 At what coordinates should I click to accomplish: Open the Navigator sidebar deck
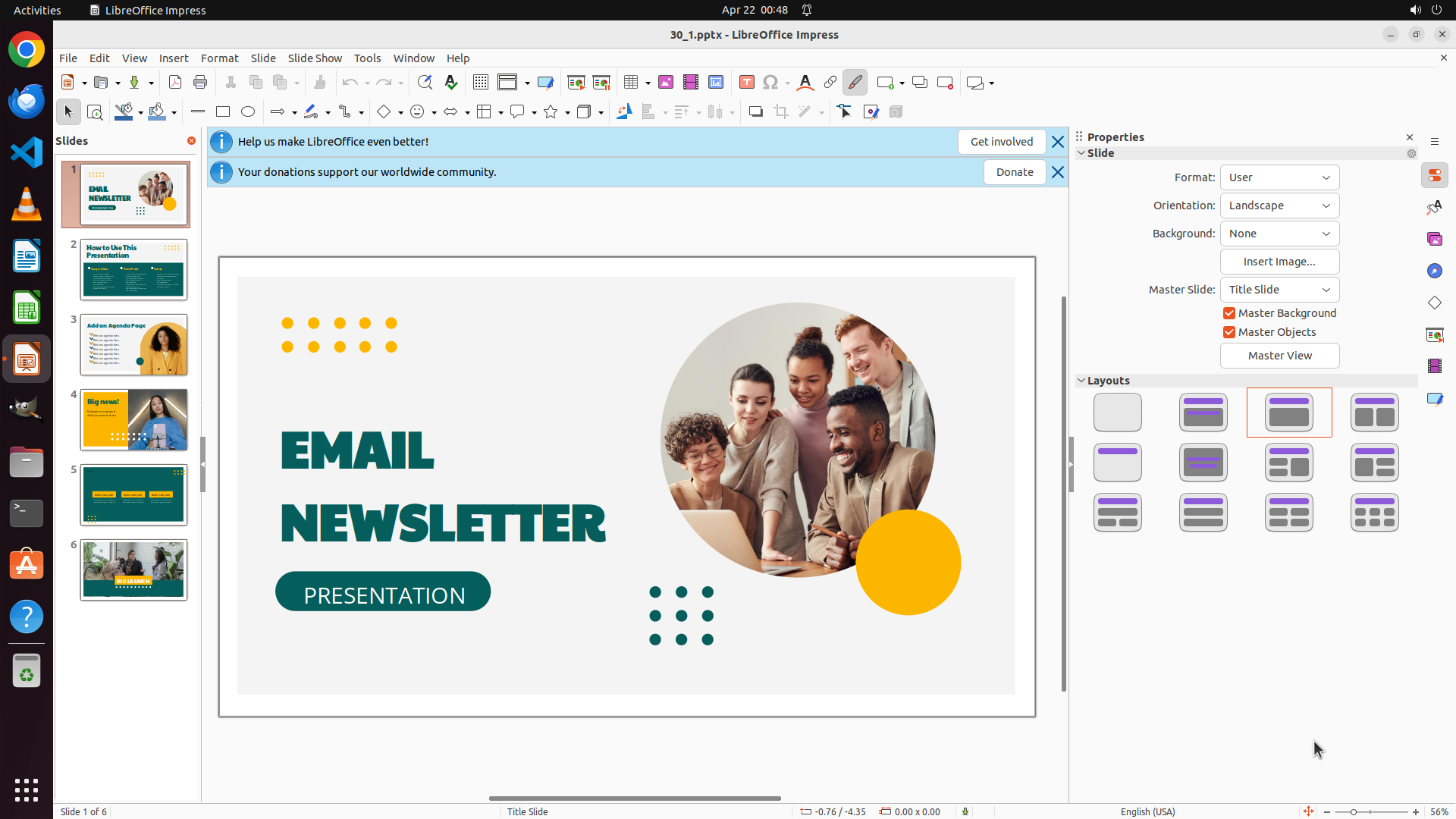(1435, 271)
